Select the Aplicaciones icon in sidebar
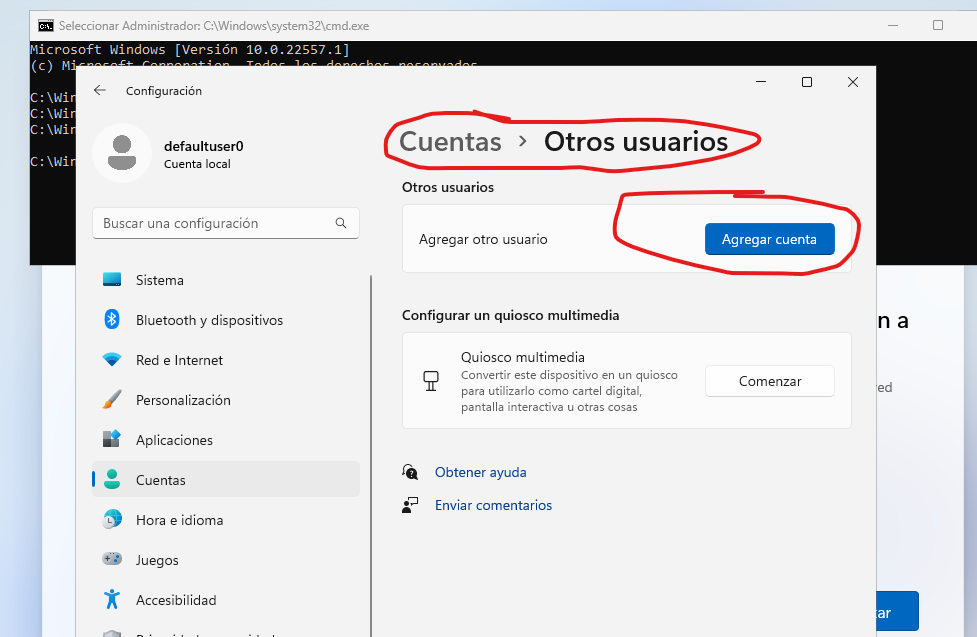The width and height of the screenshot is (977, 637). tap(112, 440)
